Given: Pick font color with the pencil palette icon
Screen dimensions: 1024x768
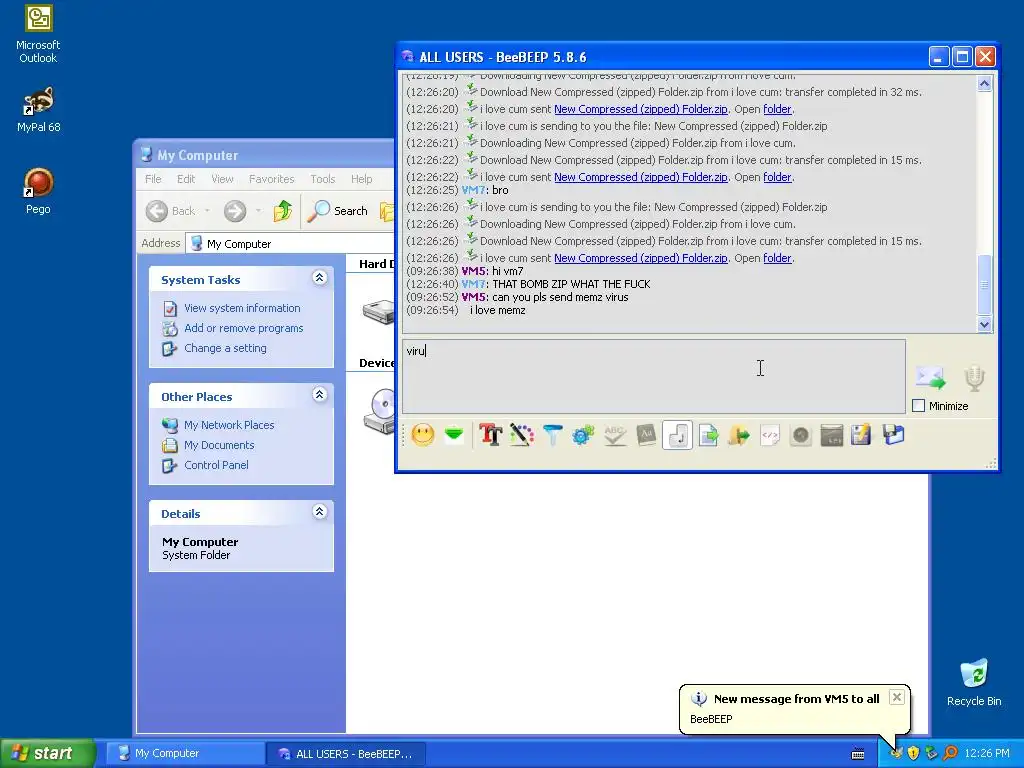Looking at the screenshot, I should coord(521,435).
